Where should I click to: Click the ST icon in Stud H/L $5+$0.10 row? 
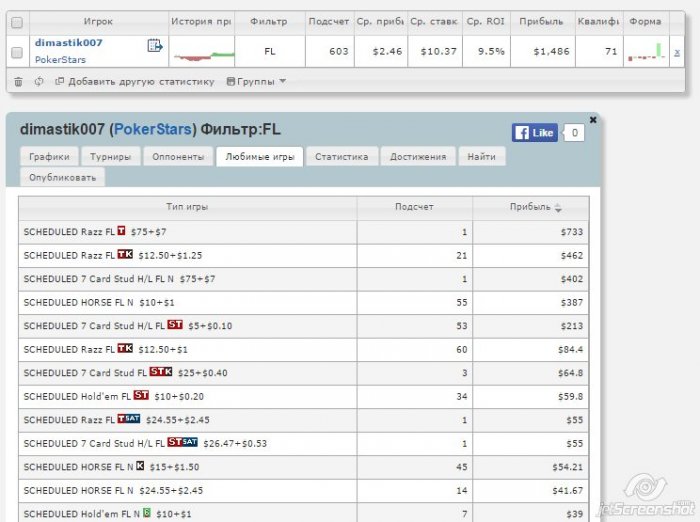coord(175,324)
